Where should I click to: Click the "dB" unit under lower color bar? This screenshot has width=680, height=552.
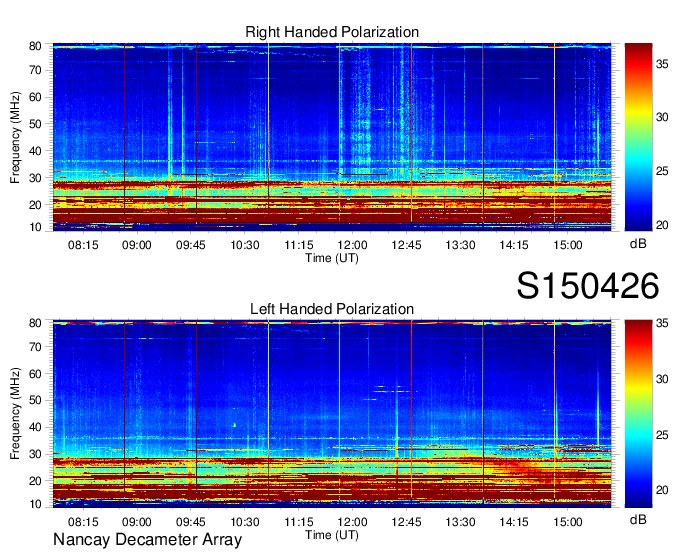(x=638, y=519)
